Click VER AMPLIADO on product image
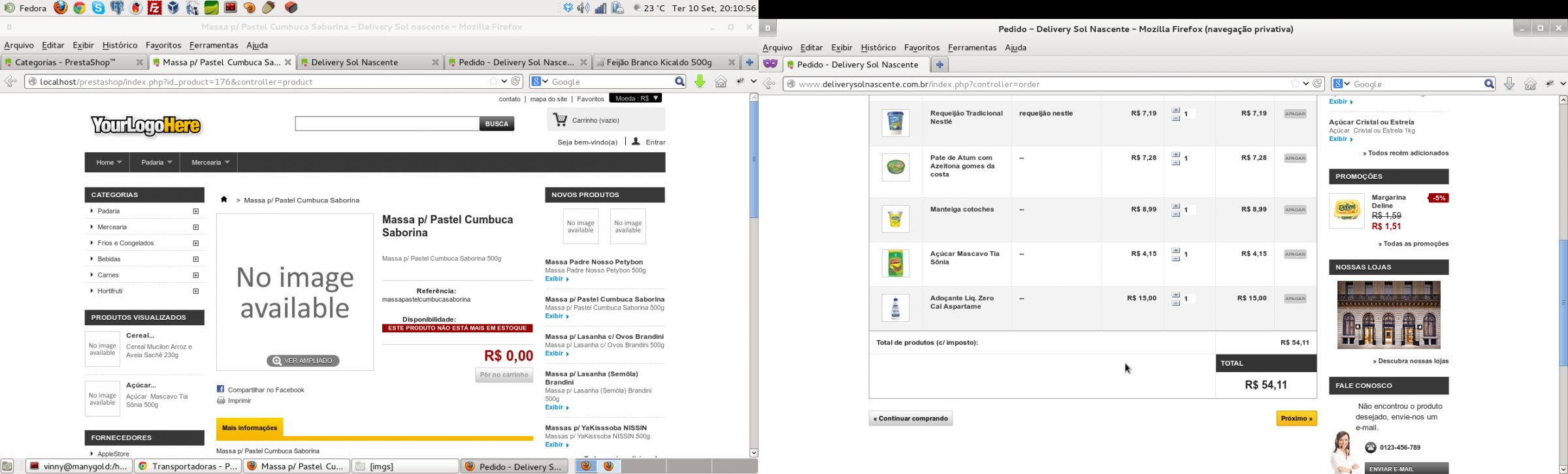 [302, 360]
